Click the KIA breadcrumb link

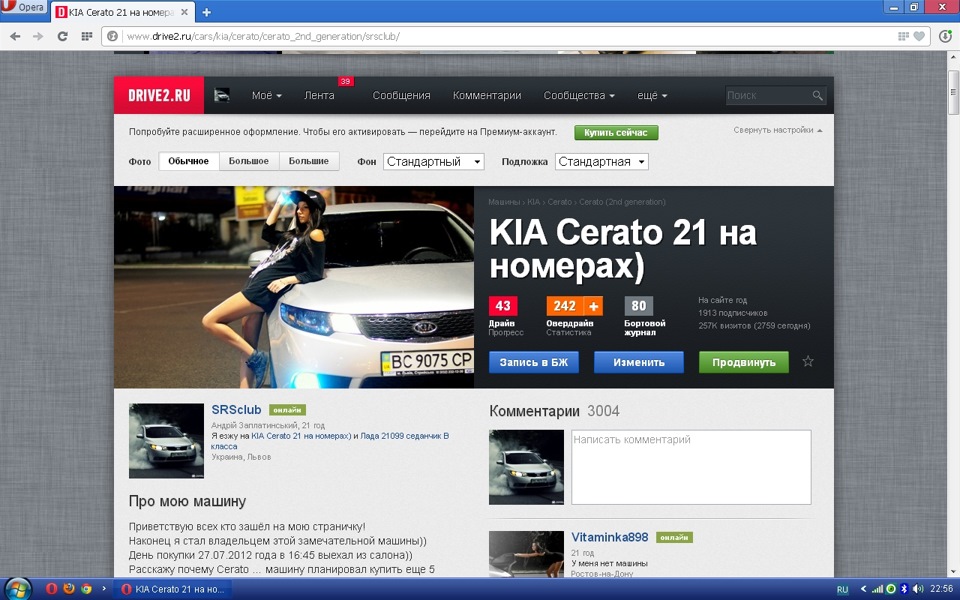[533, 201]
